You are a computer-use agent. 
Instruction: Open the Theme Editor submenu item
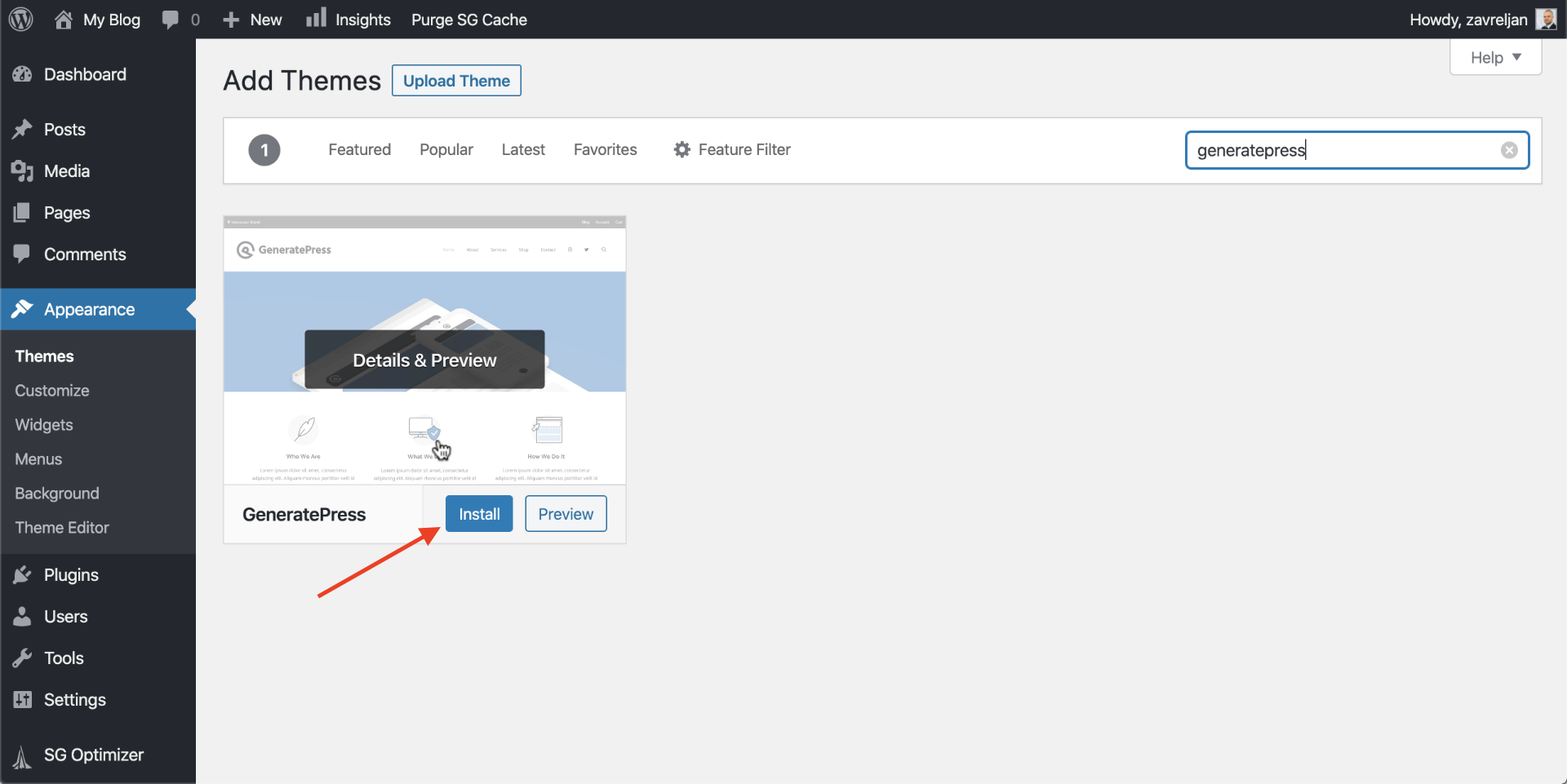(62, 527)
